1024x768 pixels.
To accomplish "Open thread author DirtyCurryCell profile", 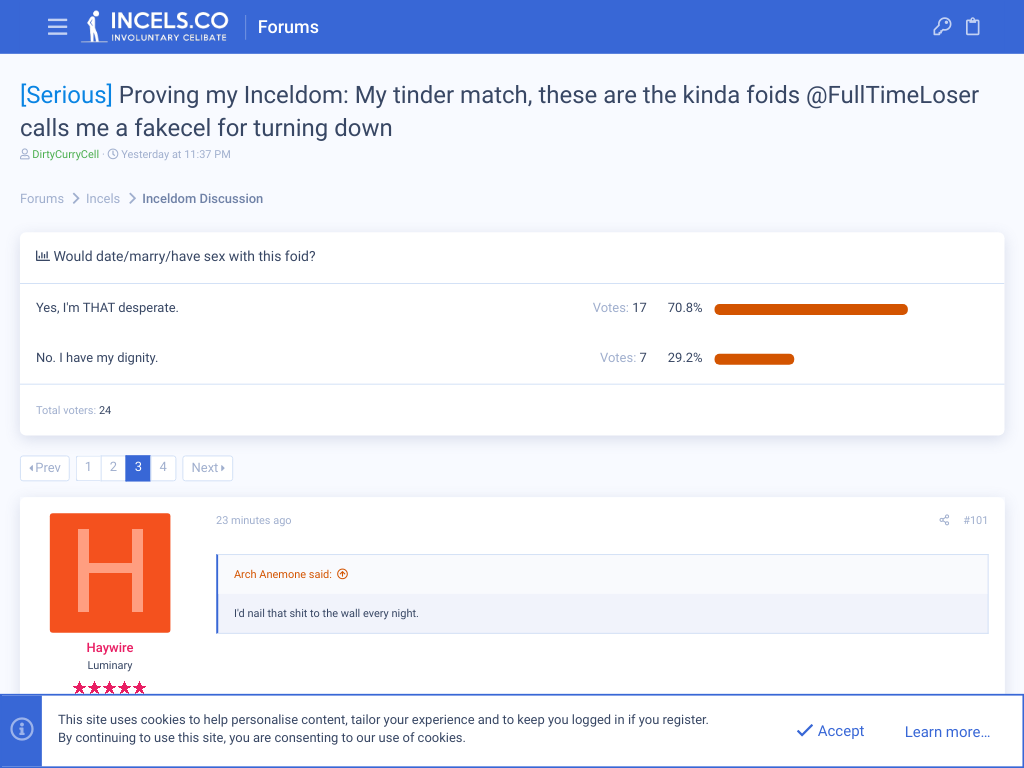I will (65, 155).
